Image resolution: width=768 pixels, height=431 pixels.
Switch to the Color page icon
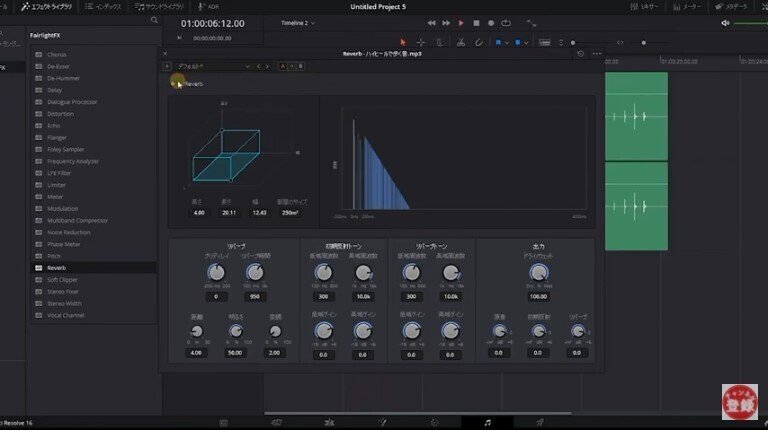(434, 422)
